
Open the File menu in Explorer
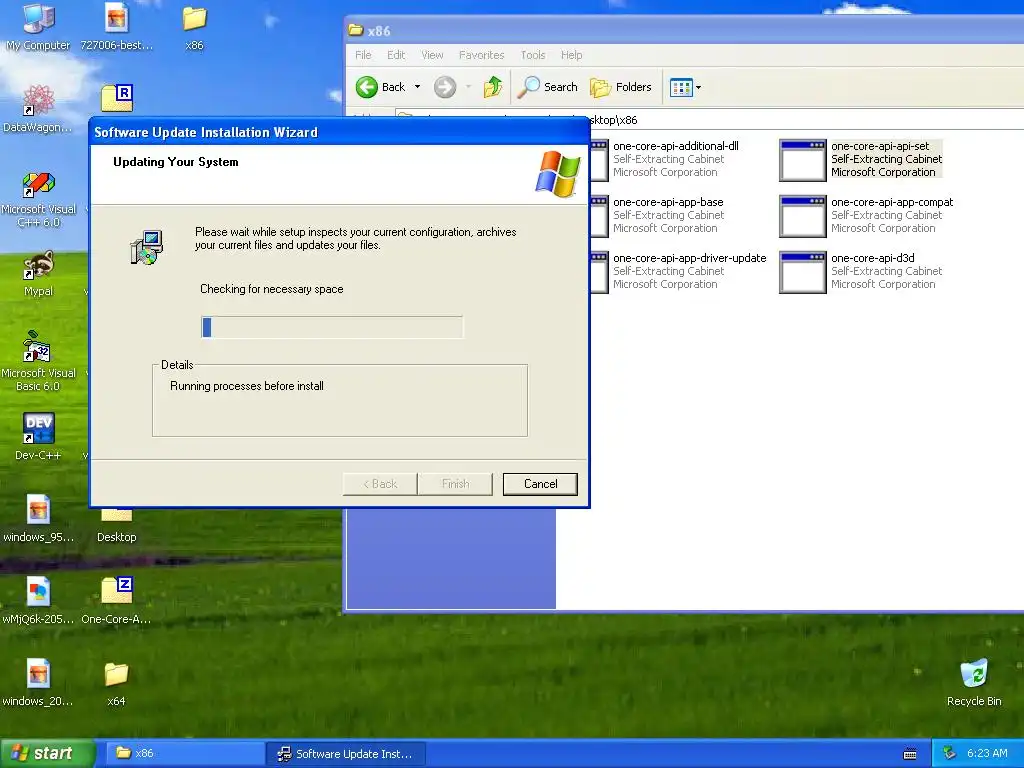363,55
